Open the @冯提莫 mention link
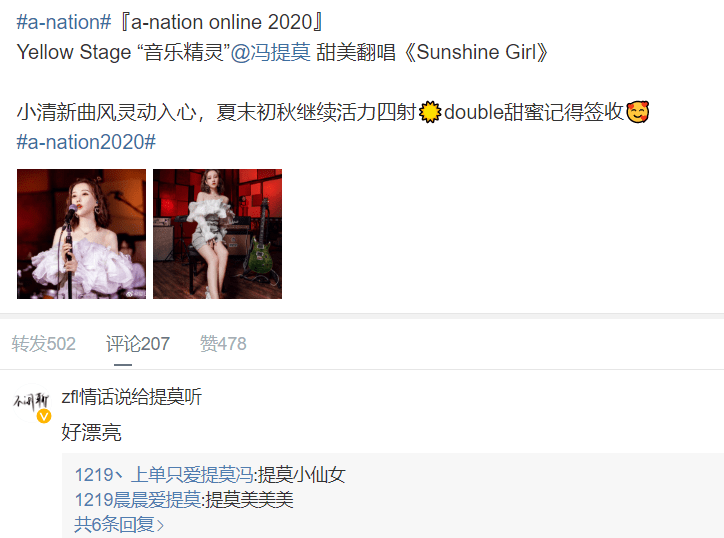Viewport: 724px width, 538px height. click(271, 52)
